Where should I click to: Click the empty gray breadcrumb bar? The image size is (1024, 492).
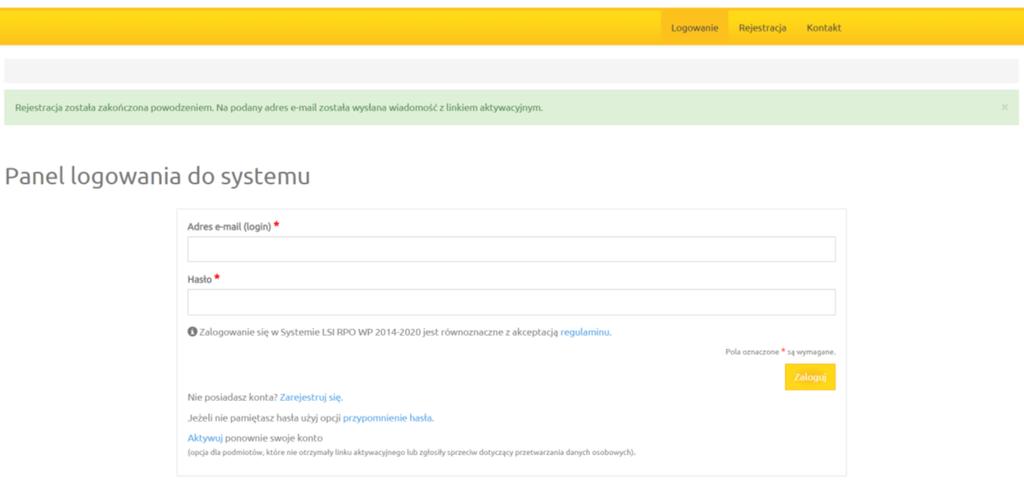click(x=511, y=71)
